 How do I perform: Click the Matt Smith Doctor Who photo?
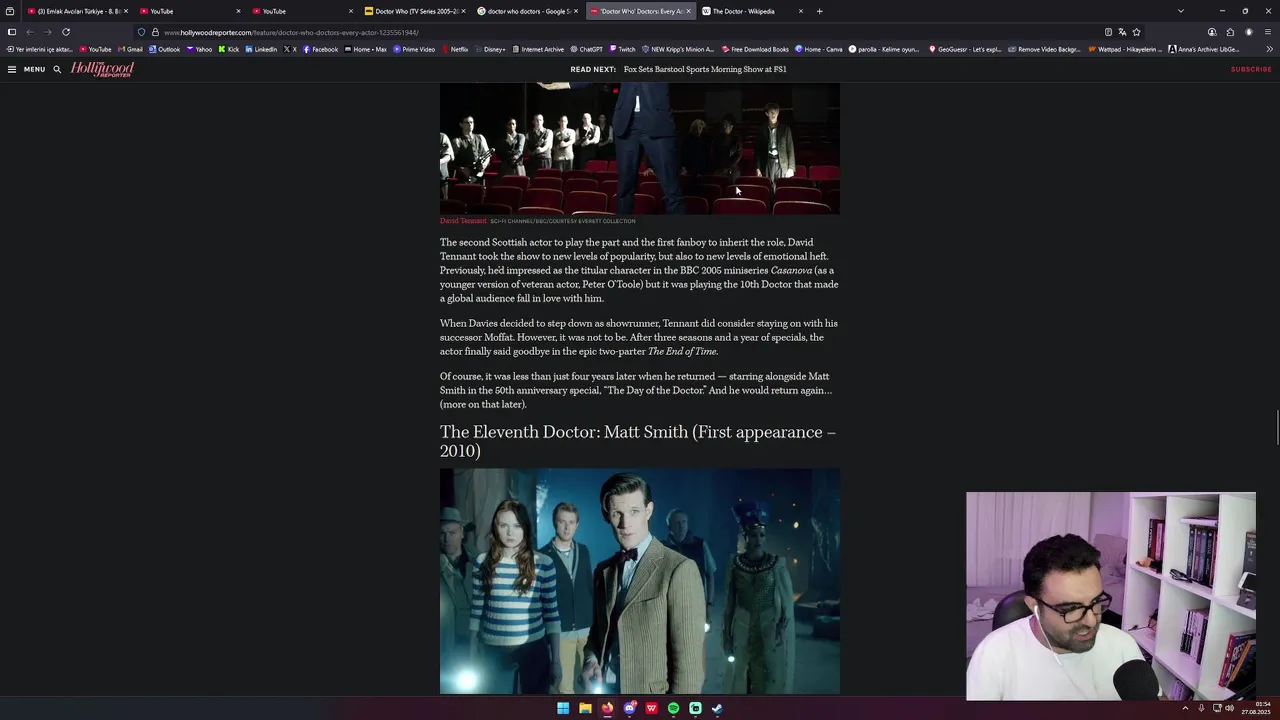640,581
